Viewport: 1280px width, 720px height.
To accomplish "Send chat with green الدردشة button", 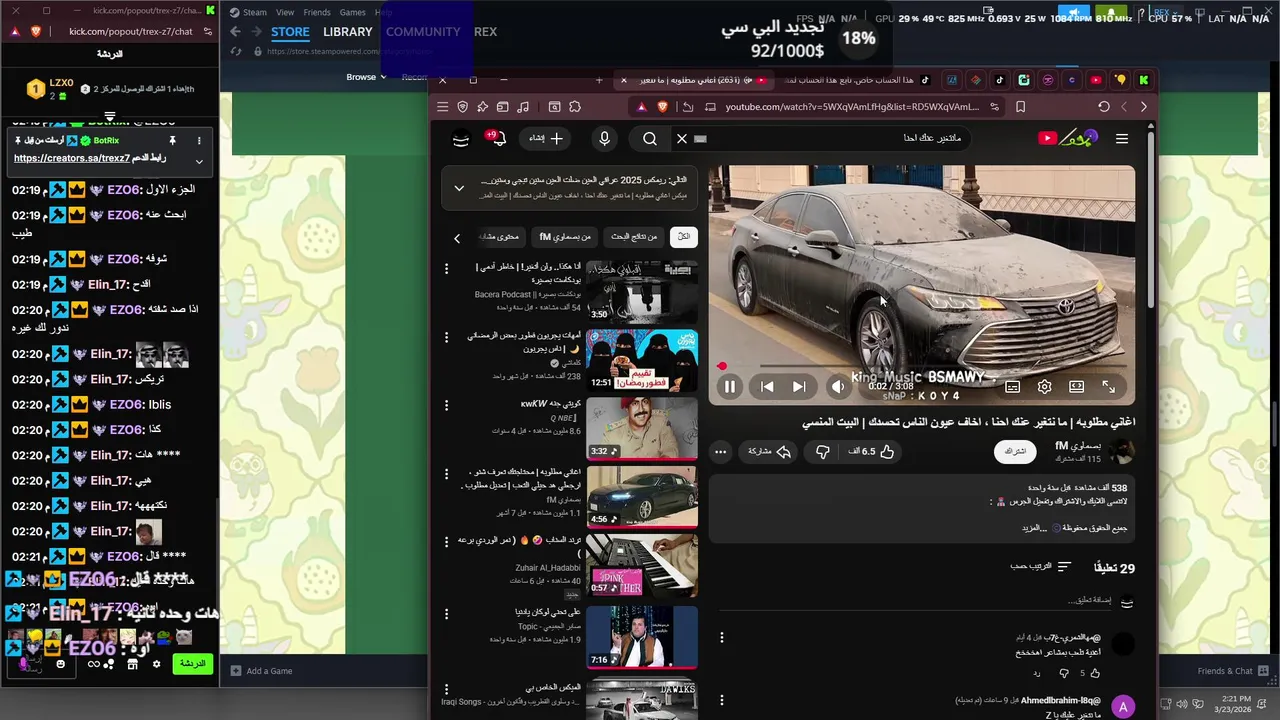I will tap(192, 663).
